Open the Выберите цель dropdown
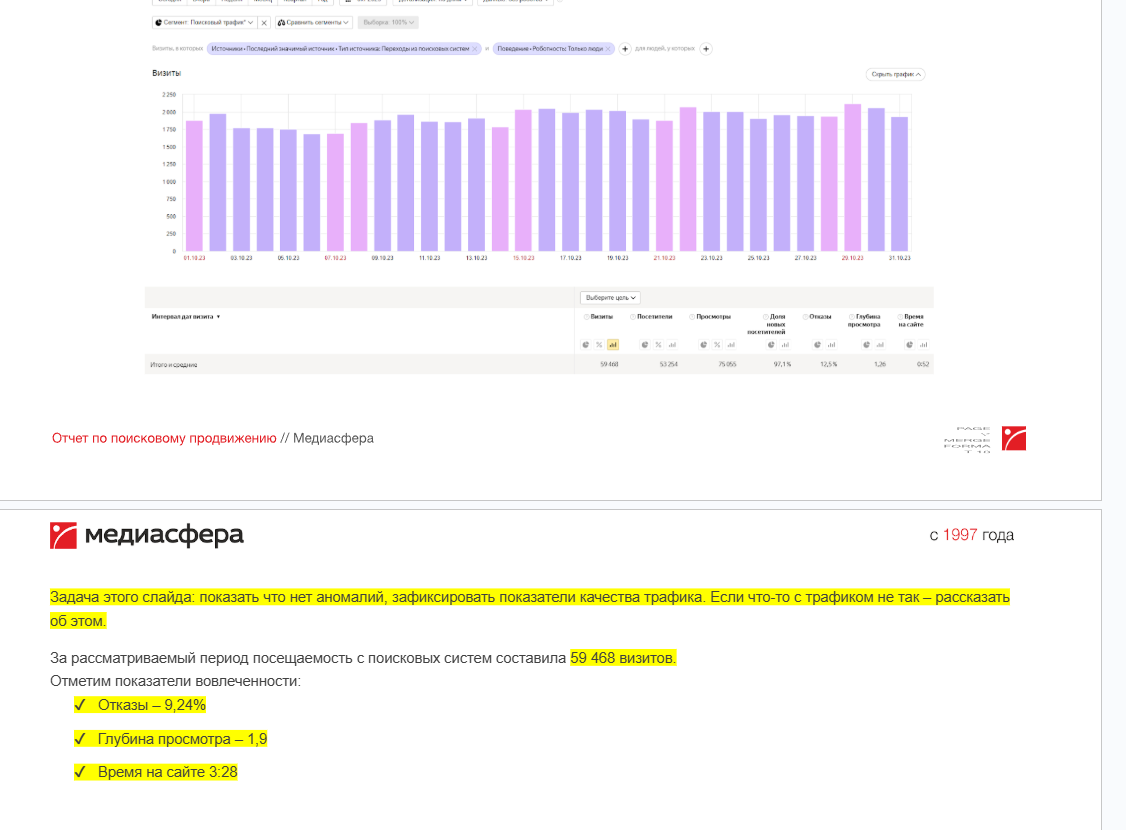This screenshot has height=830, width=1126. pyautogui.click(x=610, y=297)
